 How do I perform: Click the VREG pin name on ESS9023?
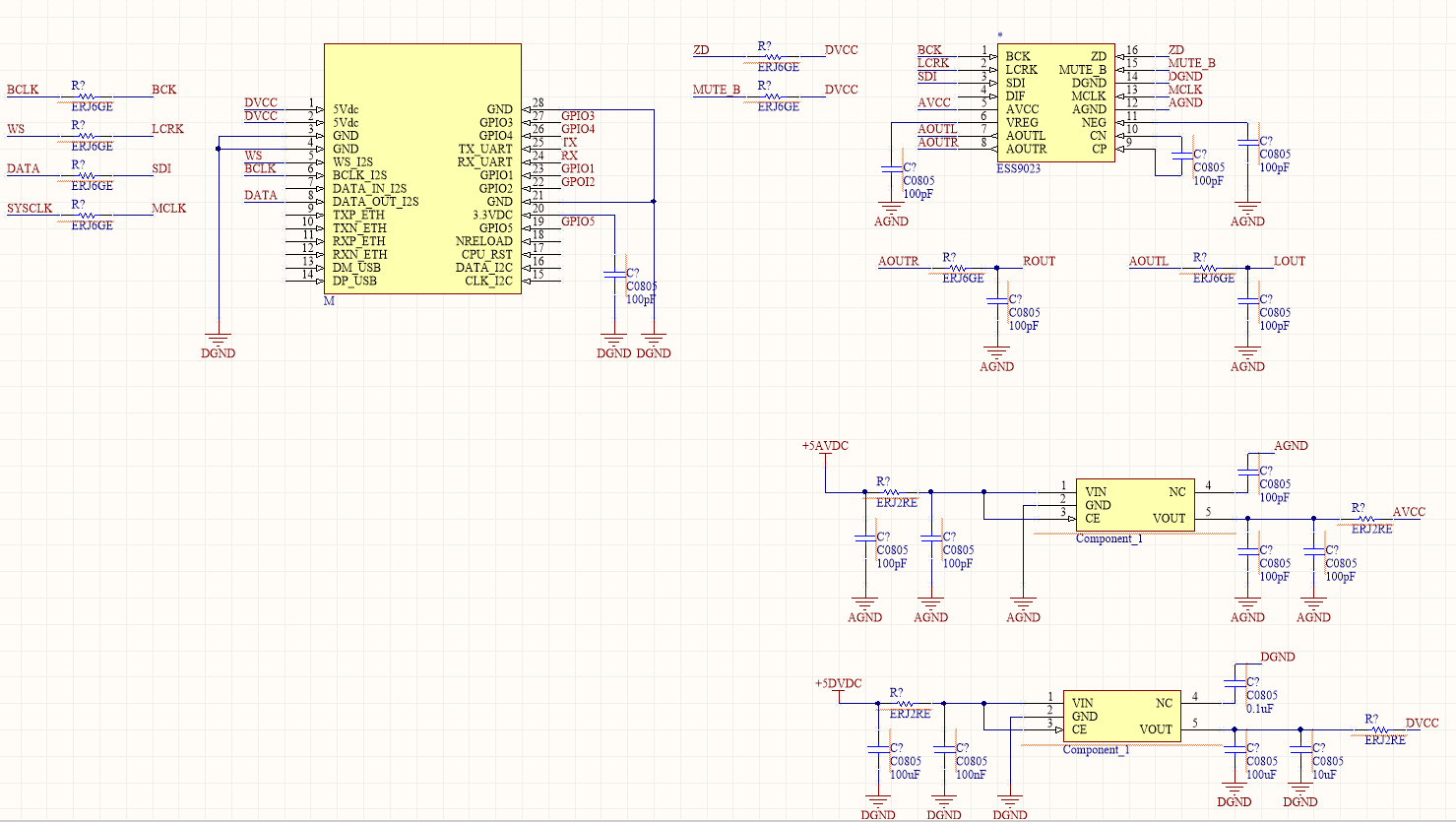coord(1022,123)
